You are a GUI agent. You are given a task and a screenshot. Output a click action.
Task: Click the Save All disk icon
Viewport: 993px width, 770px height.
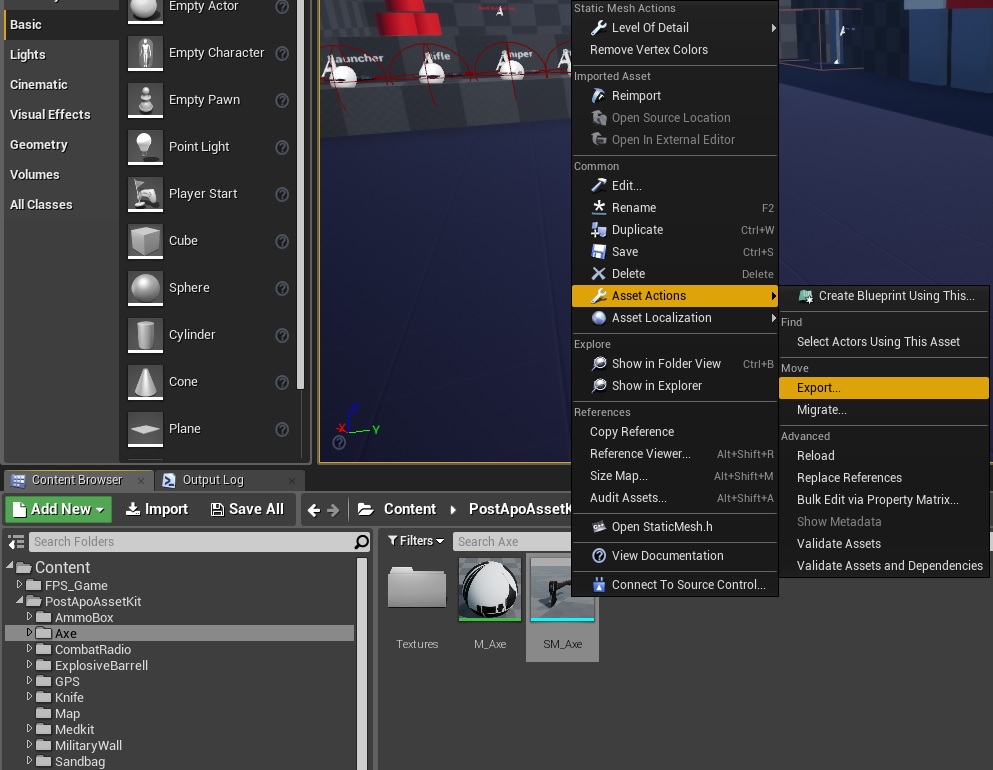click(217, 509)
